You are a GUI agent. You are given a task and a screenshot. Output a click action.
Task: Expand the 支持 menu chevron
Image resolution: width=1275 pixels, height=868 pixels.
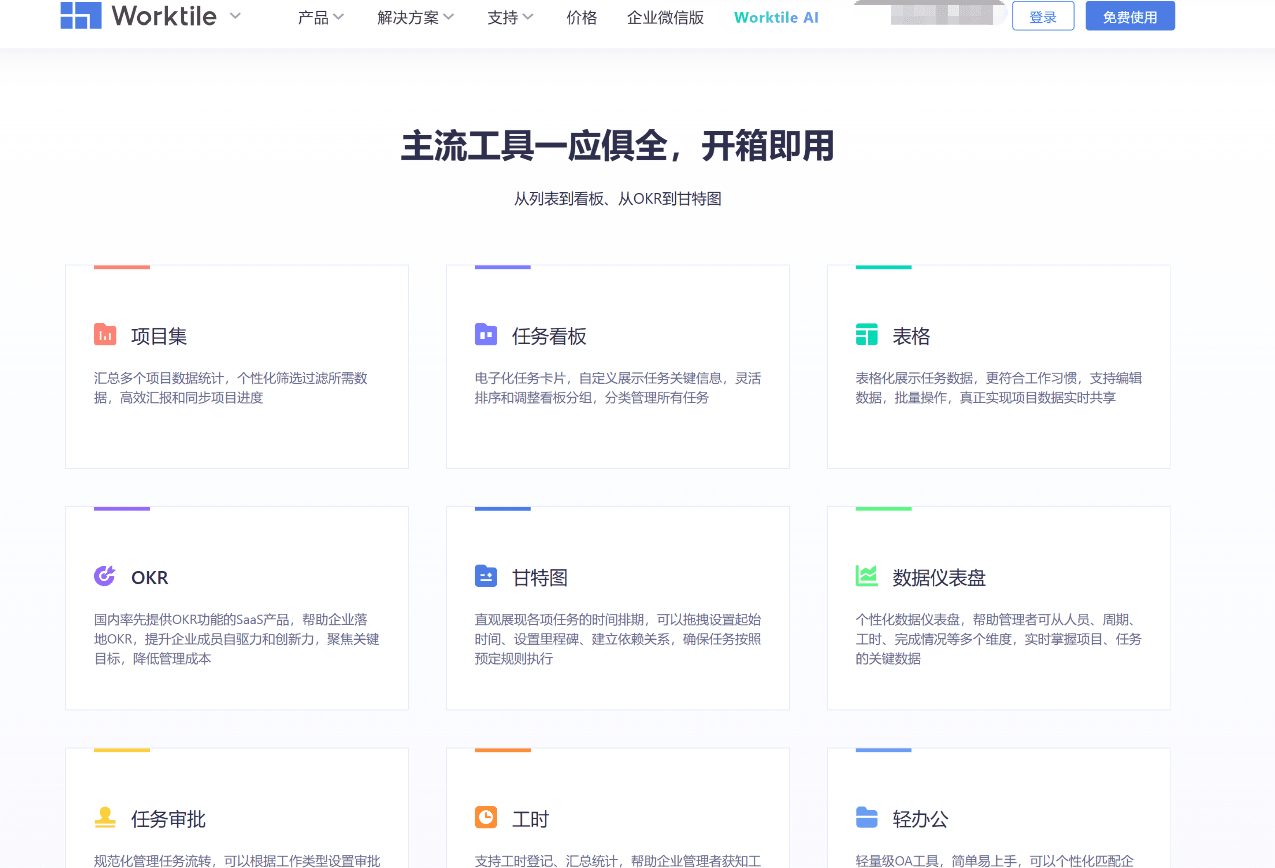(x=528, y=17)
